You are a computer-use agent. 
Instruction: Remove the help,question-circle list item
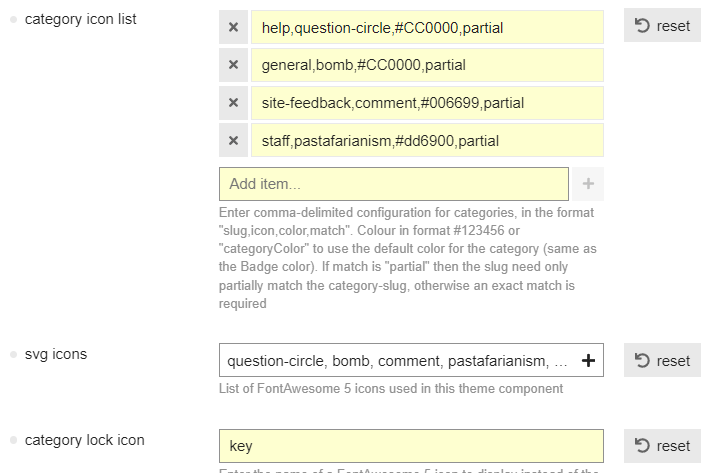coord(233,27)
